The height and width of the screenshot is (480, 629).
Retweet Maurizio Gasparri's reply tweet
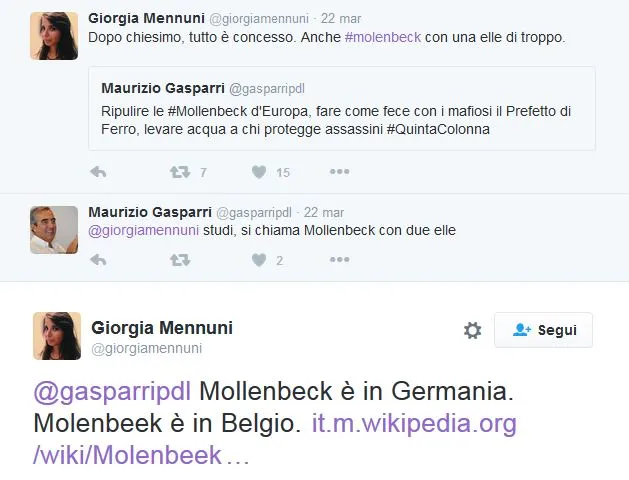tap(180, 260)
